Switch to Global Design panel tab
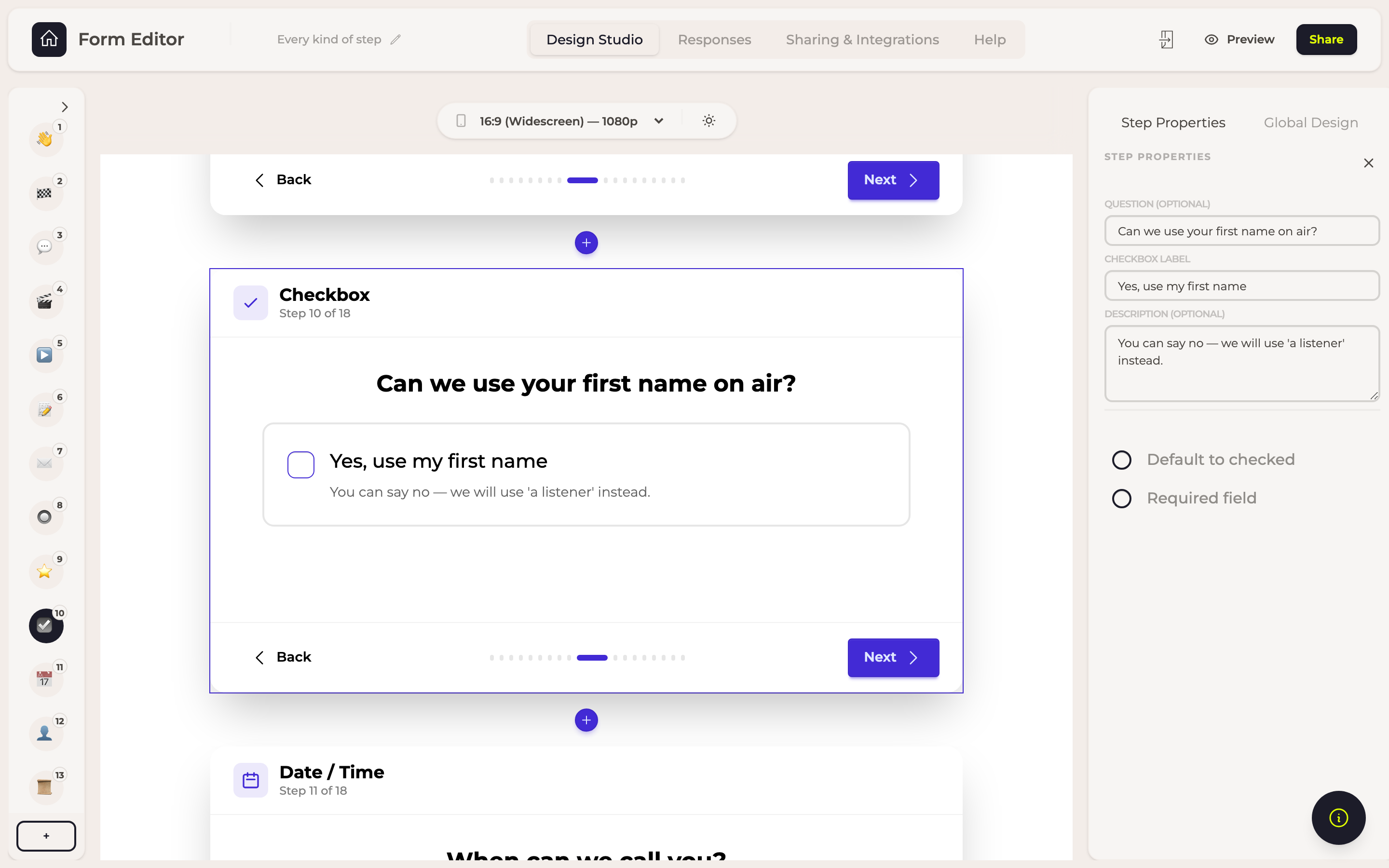 tap(1310, 122)
